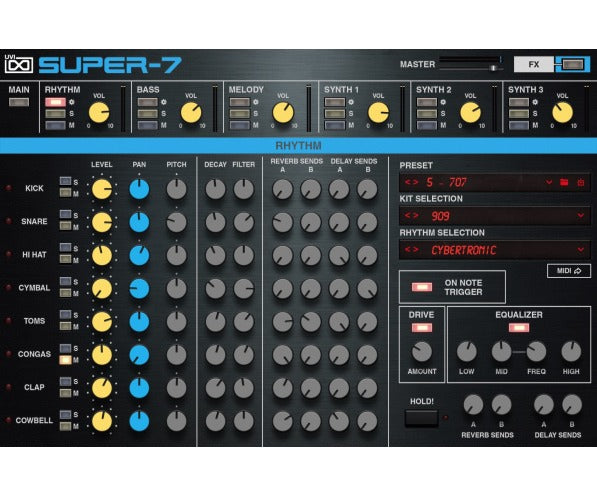Step preset with the arrows beside S - 707

click(x=412, y=182)
